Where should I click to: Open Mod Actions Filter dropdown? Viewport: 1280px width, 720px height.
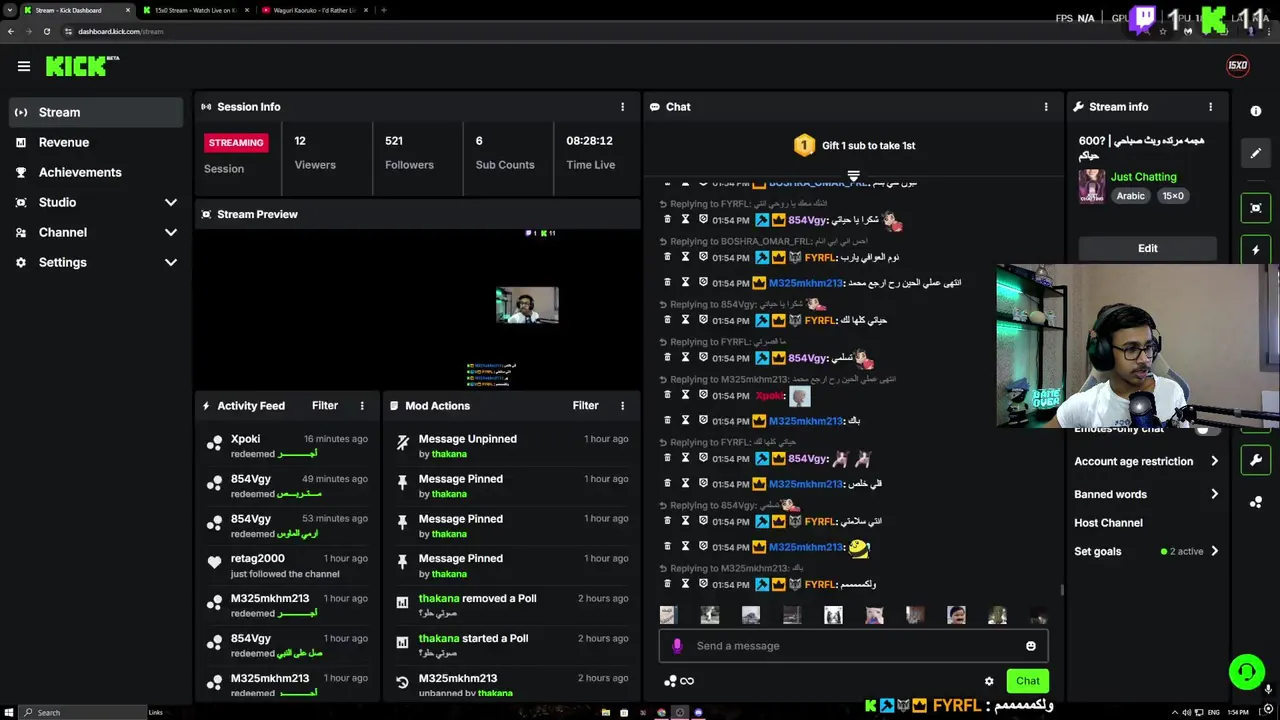(585, 406)
